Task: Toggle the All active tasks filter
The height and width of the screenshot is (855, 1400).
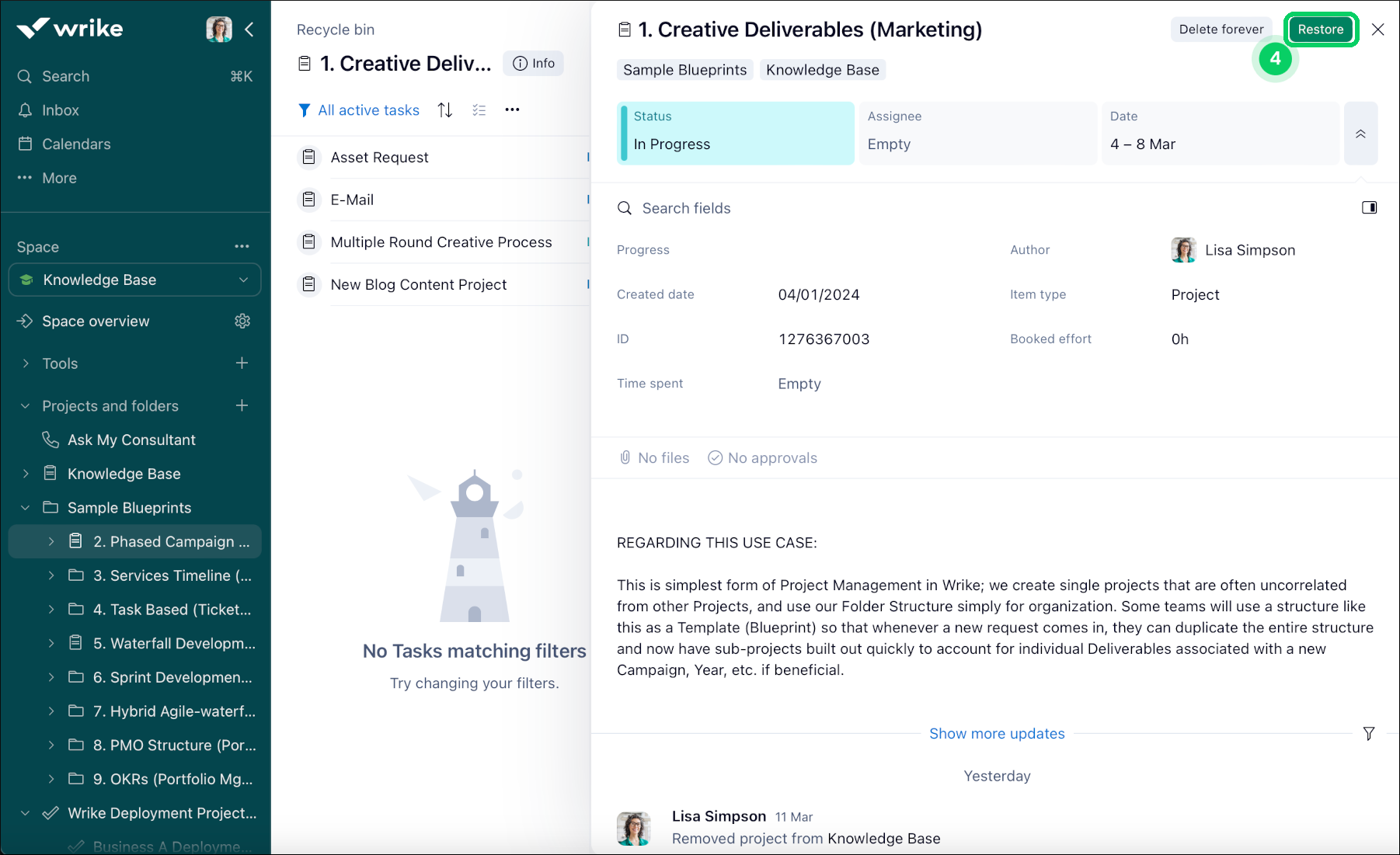Action: coord(358,109)
